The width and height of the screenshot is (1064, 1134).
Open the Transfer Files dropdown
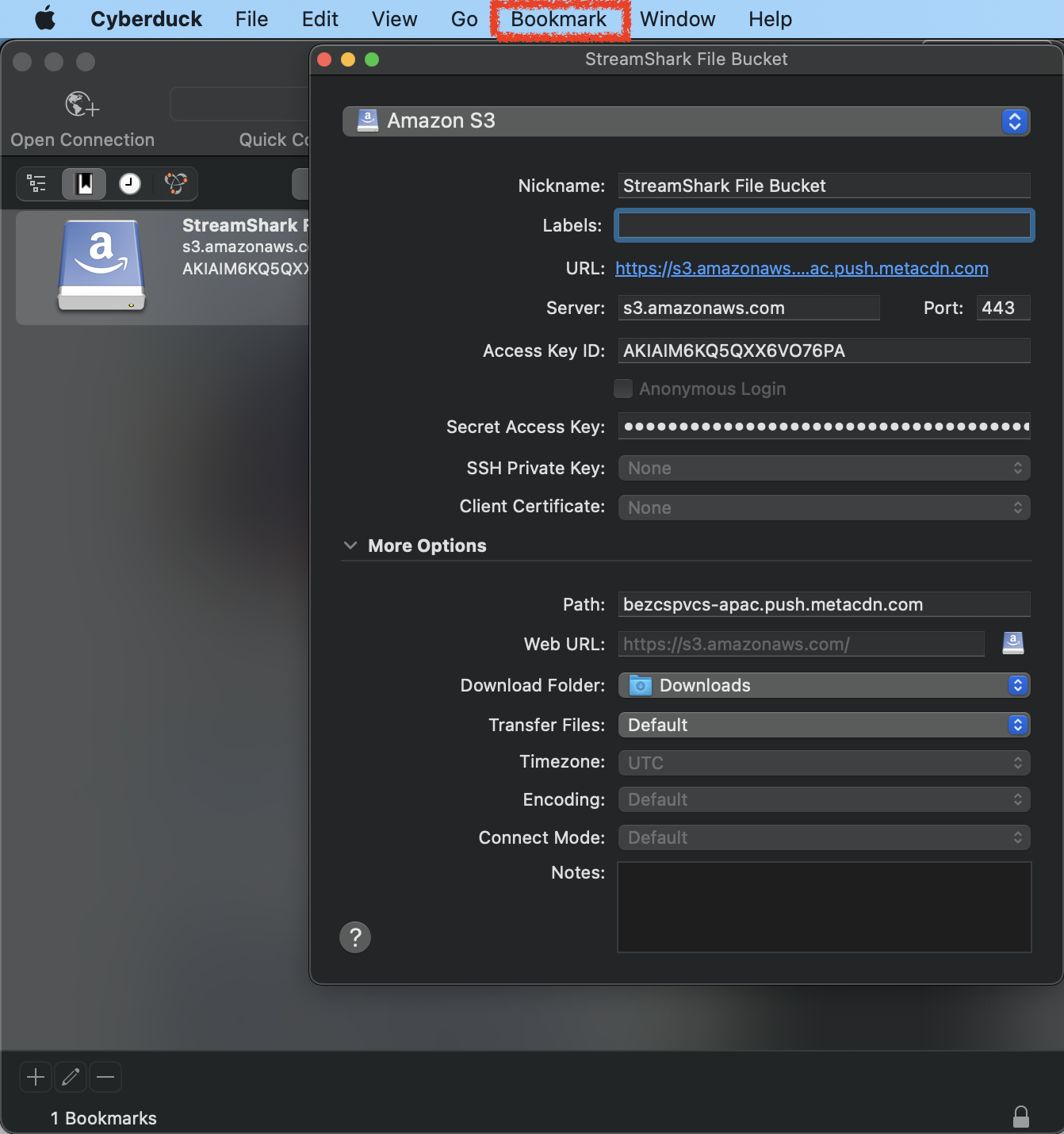point(824,725)
